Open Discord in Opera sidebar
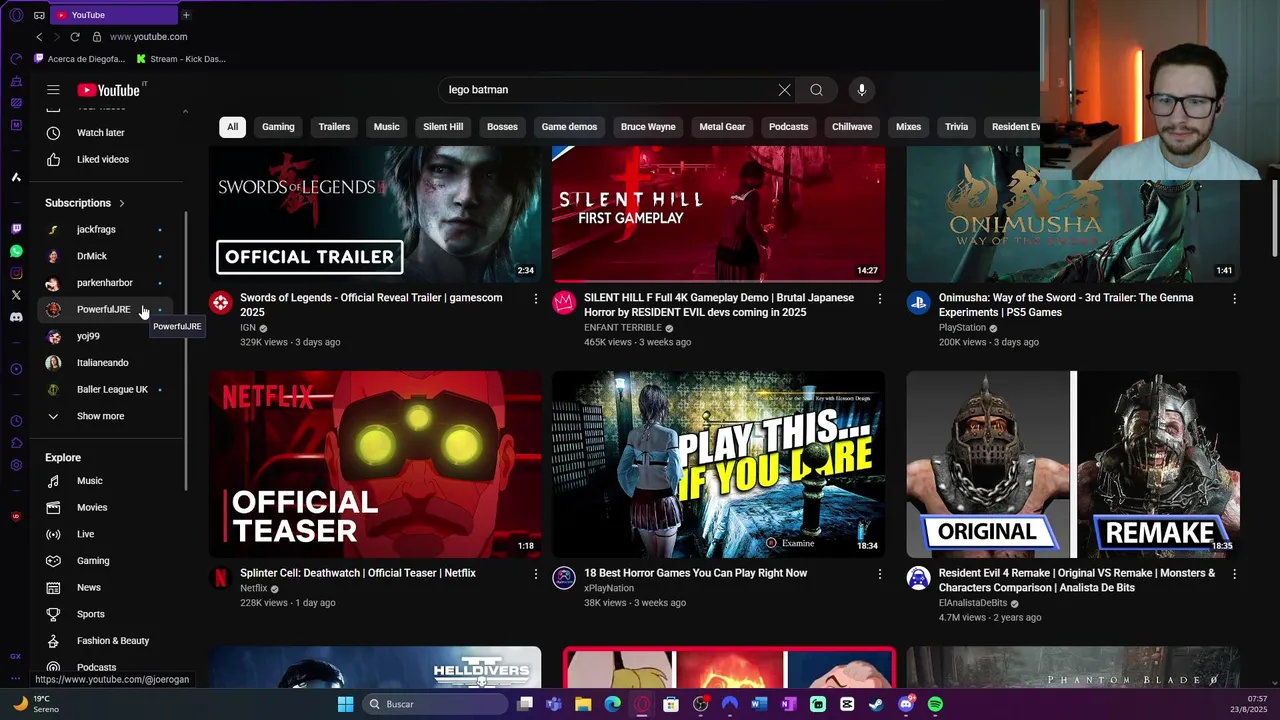This screenshot has height=720, width=1280. tap(16, 317)
